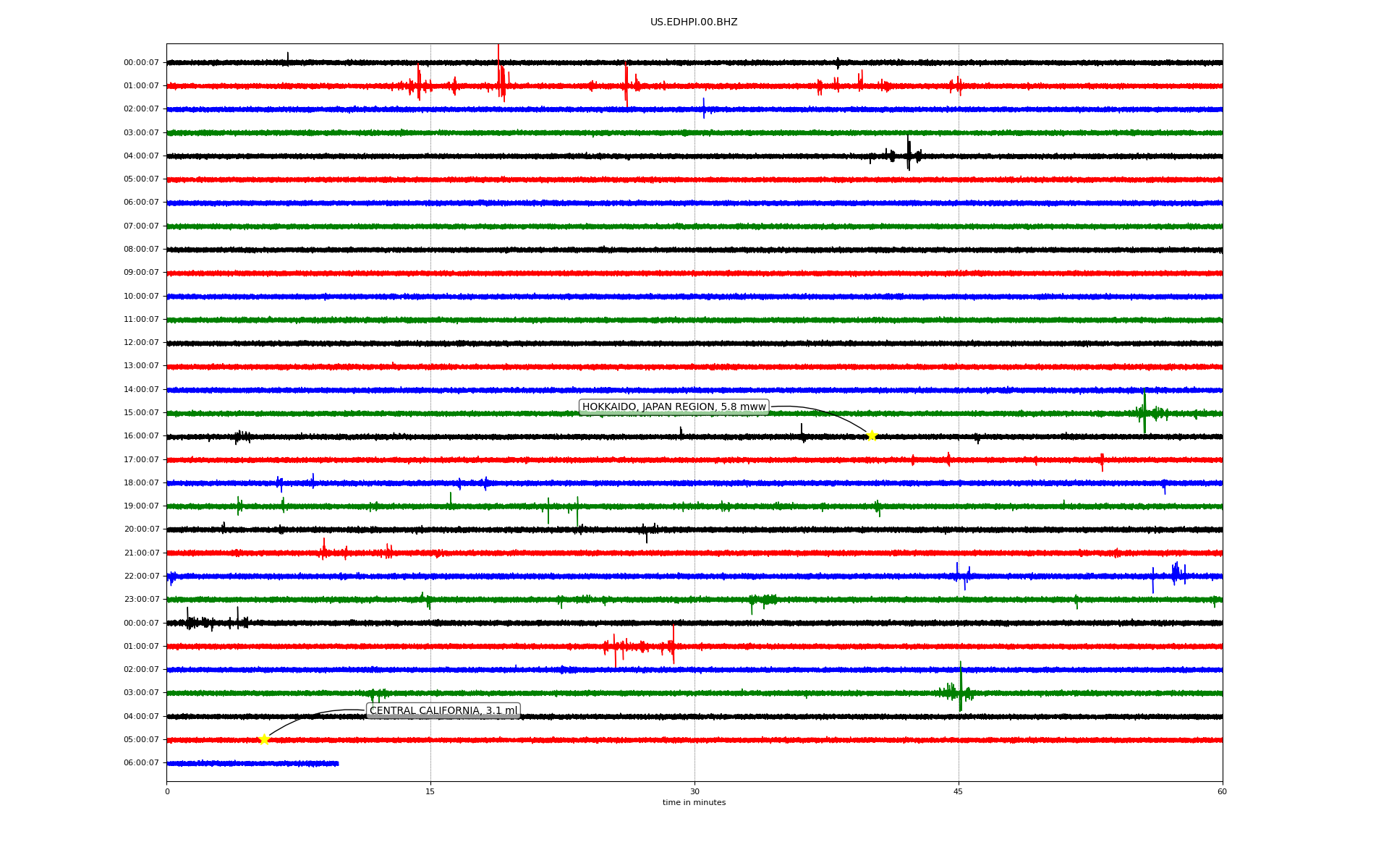Click the 45 minute x-axis tick label

[x=959, y=791]
